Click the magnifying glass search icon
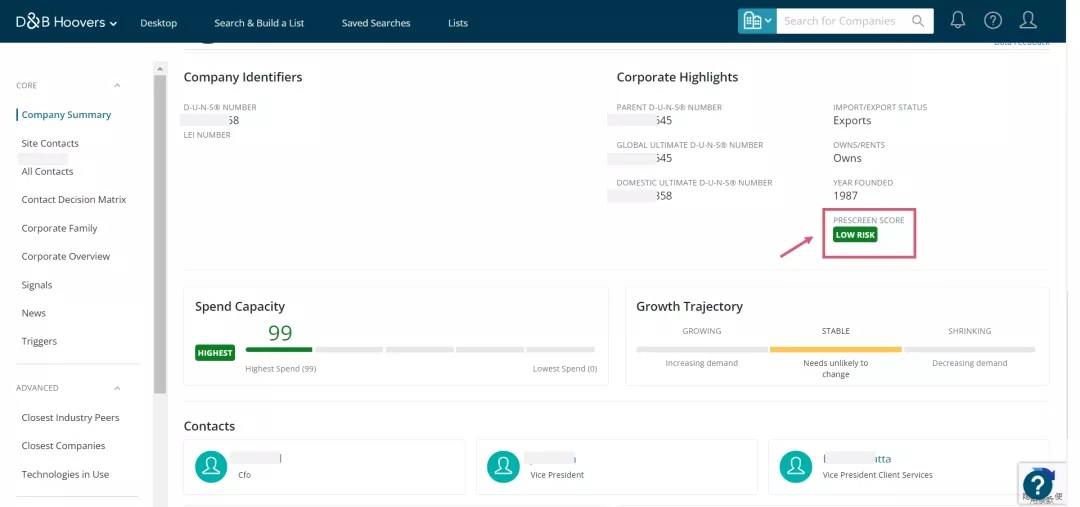 pyautogui.click(x=918, y=21)
